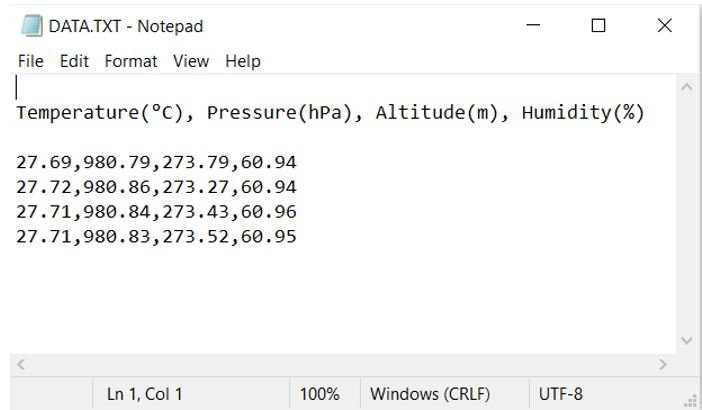Place cursor in the Temperature header line
Image resolution: width=702 pixels, height=410 pixels.
pyautogui.click(x=330, y=112)
